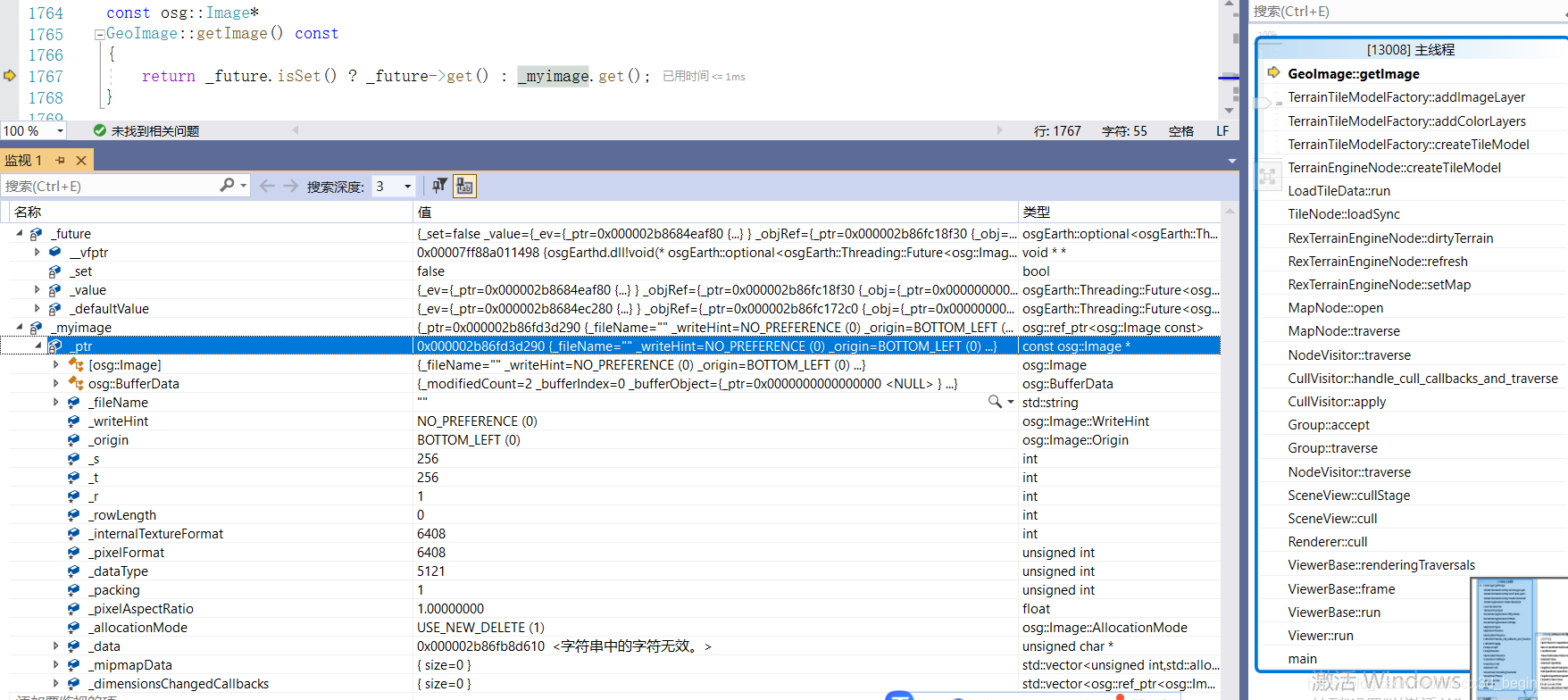Collapse the selected _ptr node
Screen dimensions: 1568x700
[x=38, y=346]
